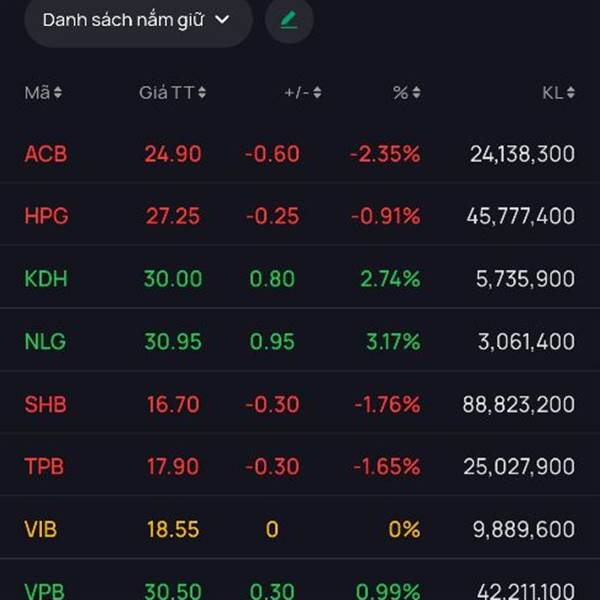This screenshot has height=600, width=600.
Task: Sort by the +/- column sort arrows
Action: pyautogui.click(x=317, y=93)
